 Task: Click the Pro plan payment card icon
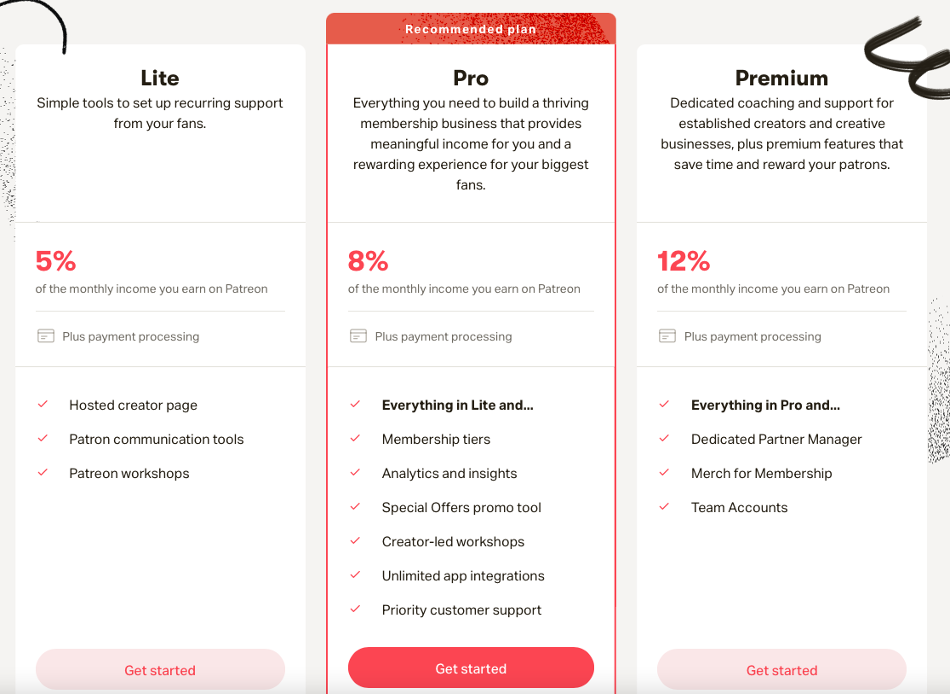click(x=358, y=336)
